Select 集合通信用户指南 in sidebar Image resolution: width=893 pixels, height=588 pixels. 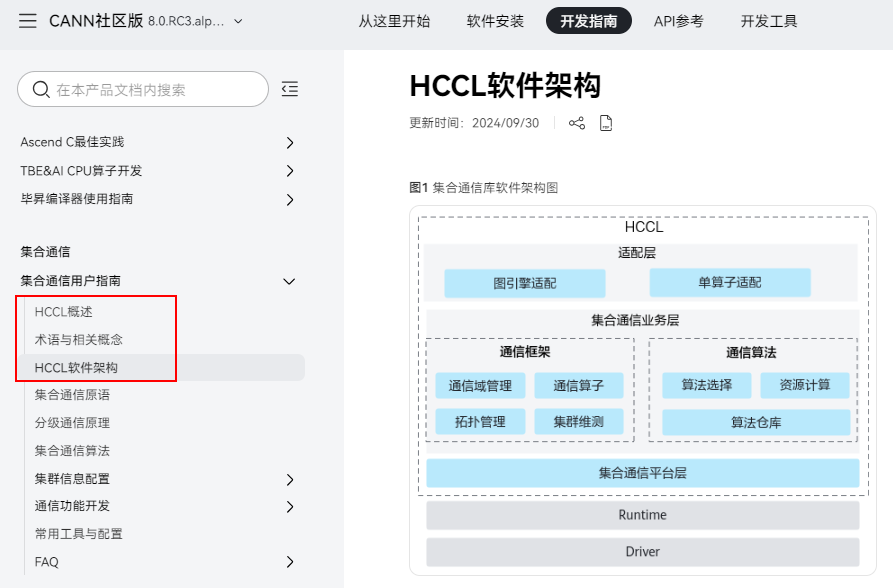click(71, 280)
